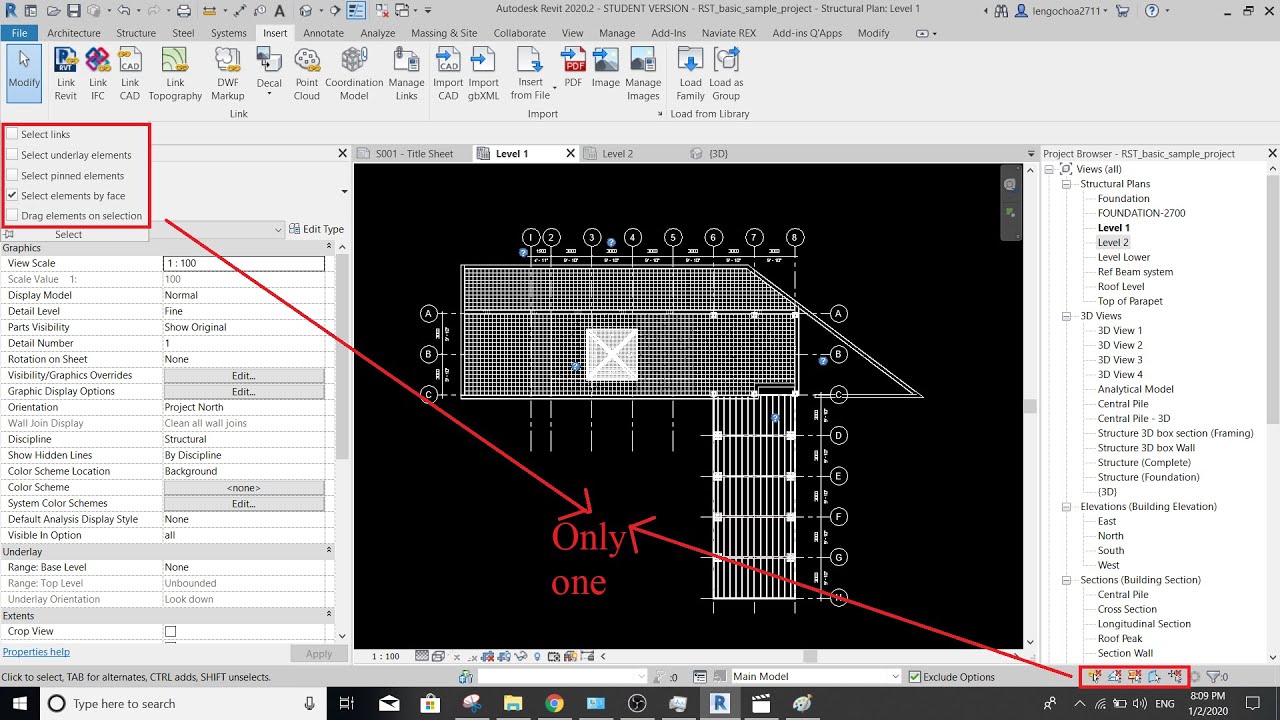This screenshot has height=720, width=1280.
Task: Click the View Scale value field
Action: click(x=244, y=263)
